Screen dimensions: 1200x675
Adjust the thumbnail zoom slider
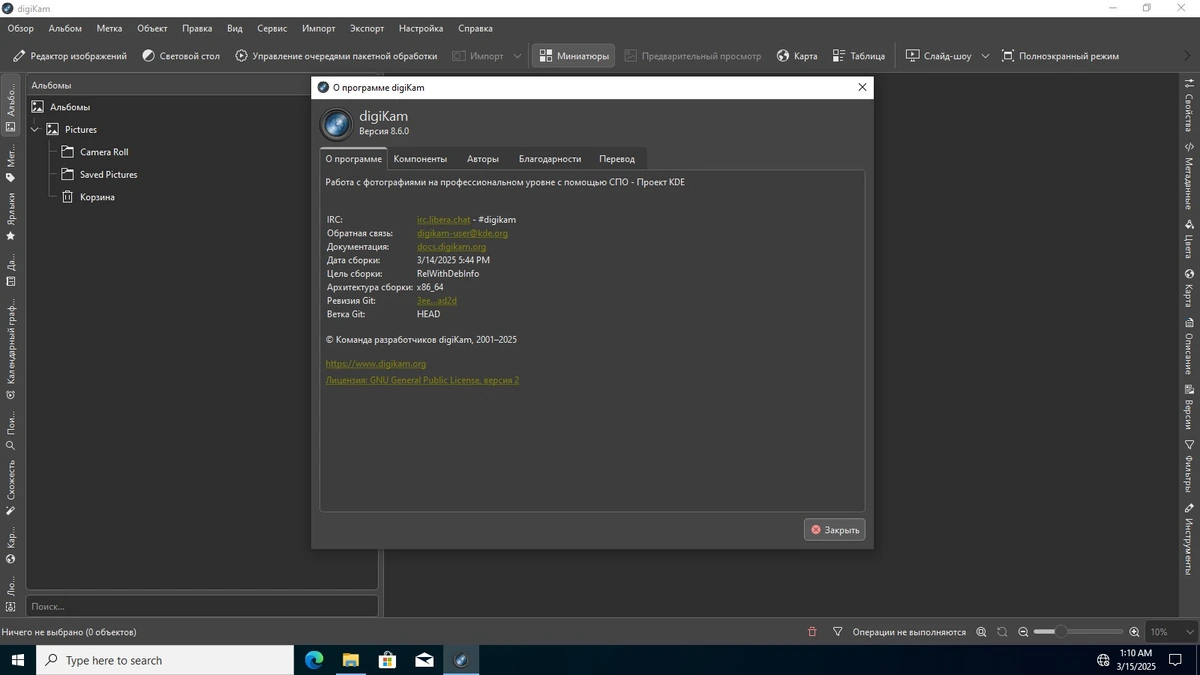coord(1078,632)
